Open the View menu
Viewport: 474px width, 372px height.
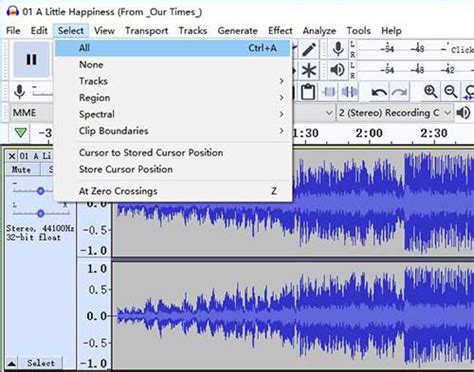[104, 31]
